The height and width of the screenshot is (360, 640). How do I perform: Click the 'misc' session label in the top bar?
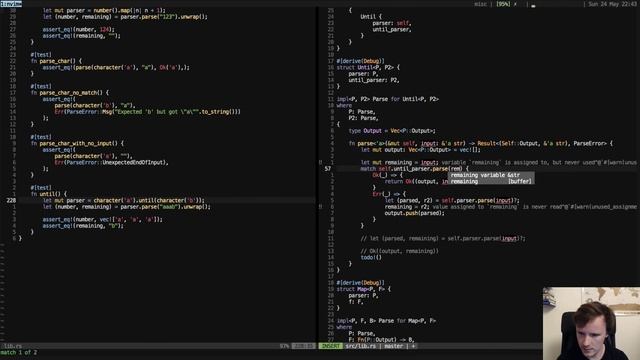(480, 4)
